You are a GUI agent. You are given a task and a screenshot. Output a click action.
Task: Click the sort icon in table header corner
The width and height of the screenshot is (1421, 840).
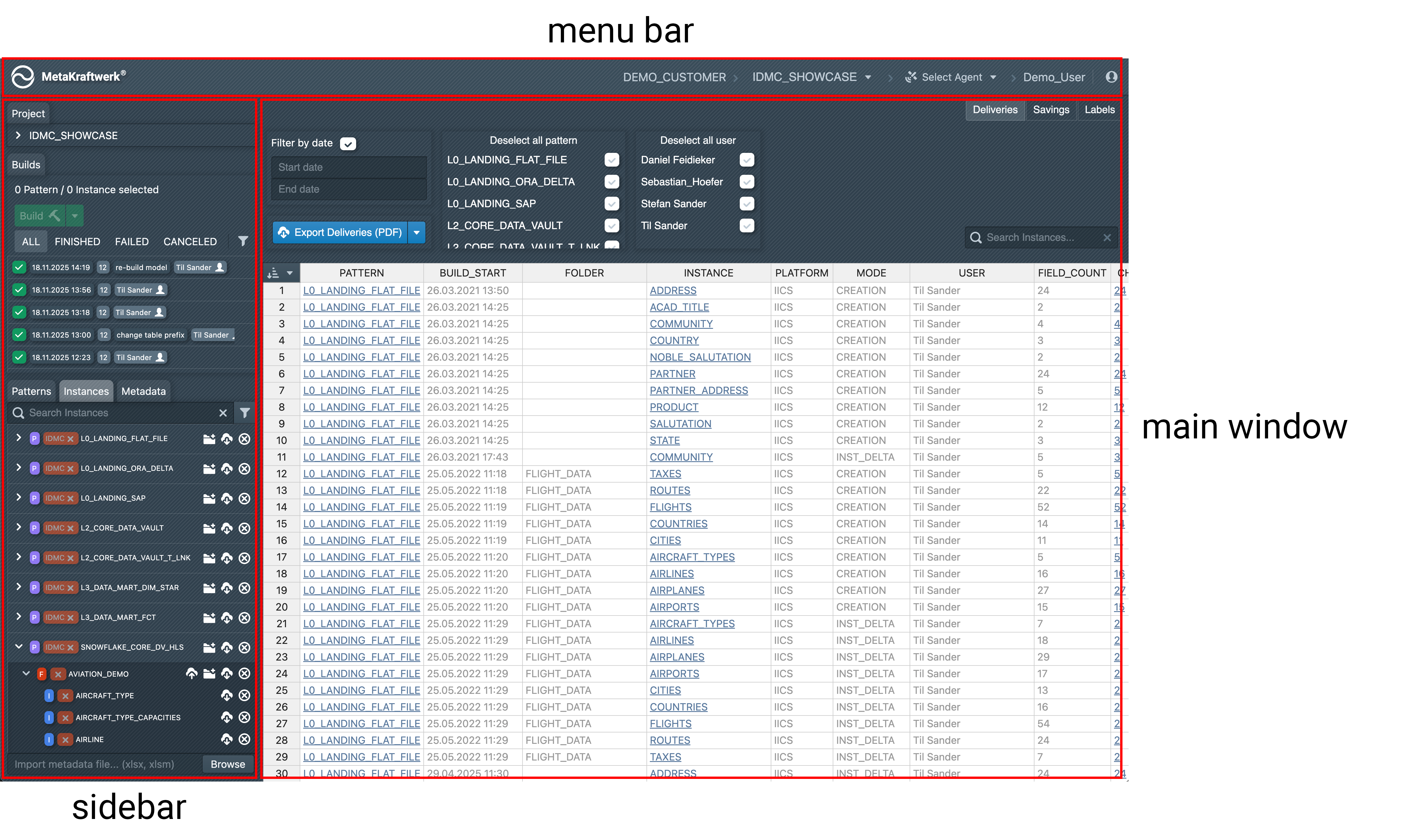[274, 273]
